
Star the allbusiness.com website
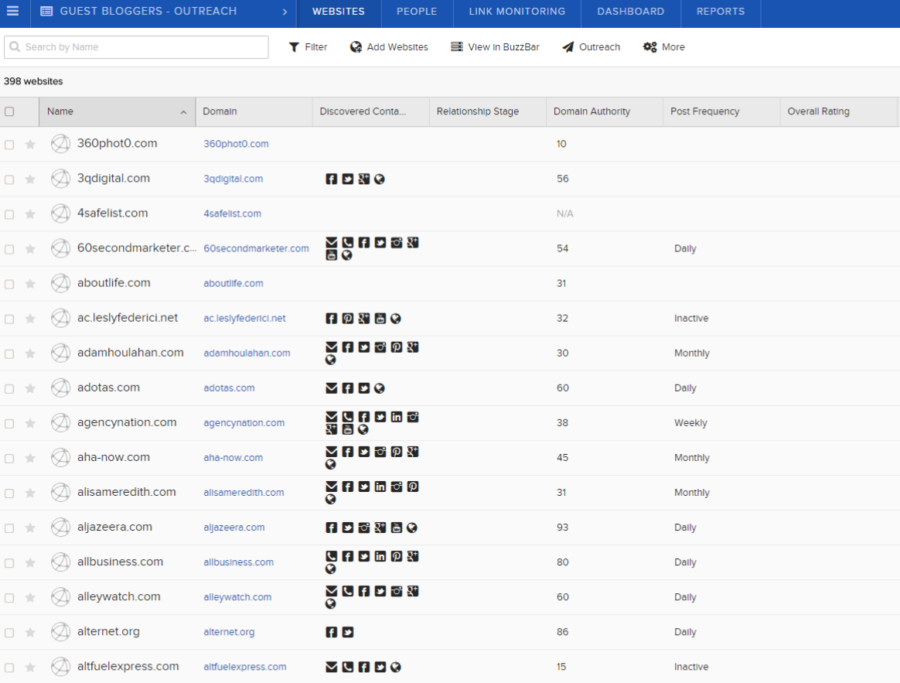[30, 562]
